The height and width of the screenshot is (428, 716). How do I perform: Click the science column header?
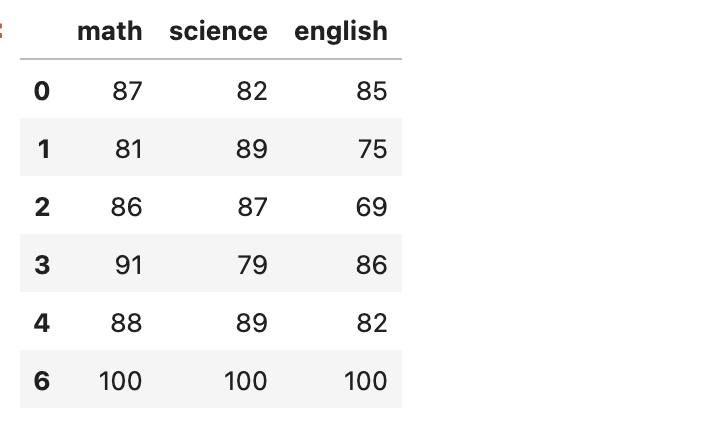[218, 31]
